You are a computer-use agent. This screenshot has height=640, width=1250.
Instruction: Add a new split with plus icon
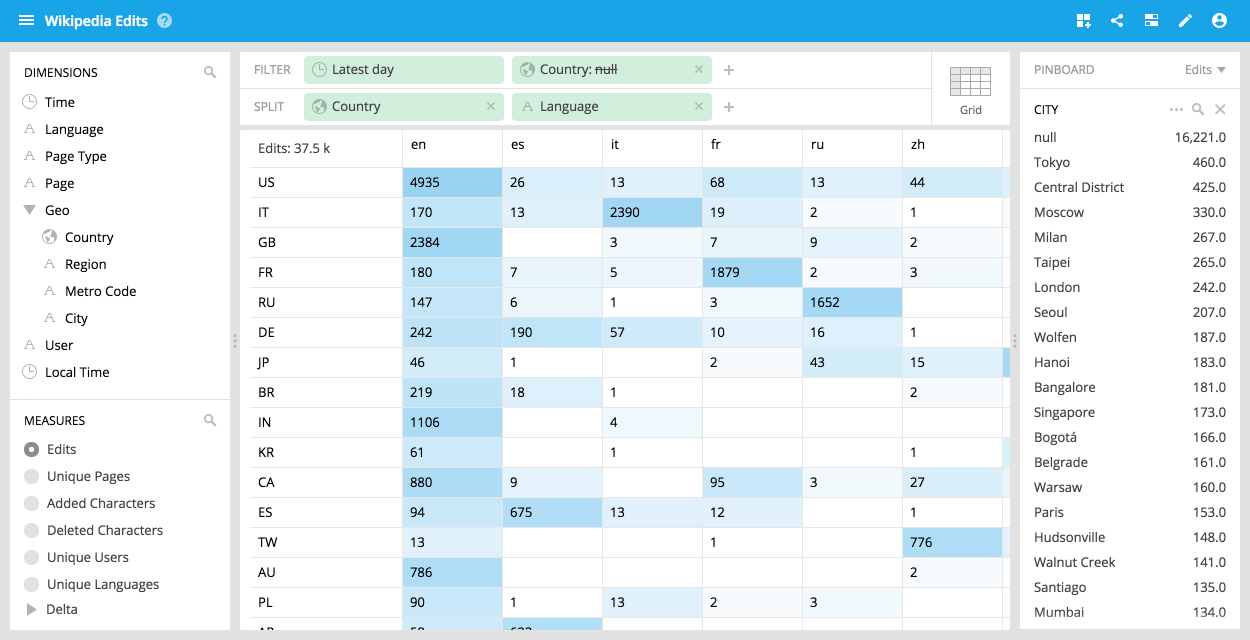[729, 107]
